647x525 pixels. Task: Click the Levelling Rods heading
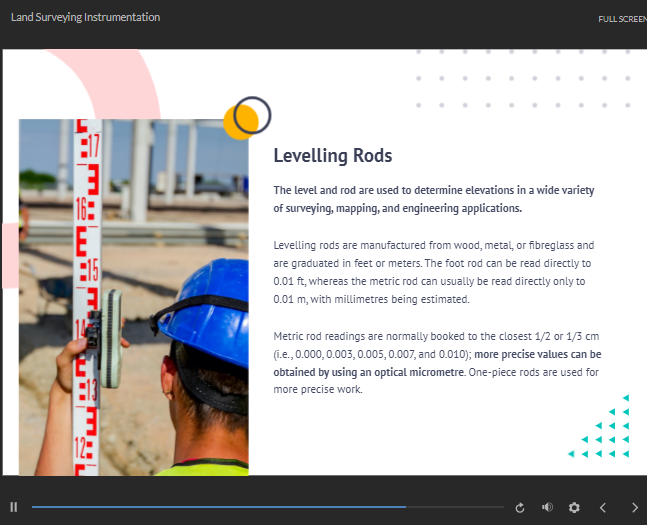point(332,156)
